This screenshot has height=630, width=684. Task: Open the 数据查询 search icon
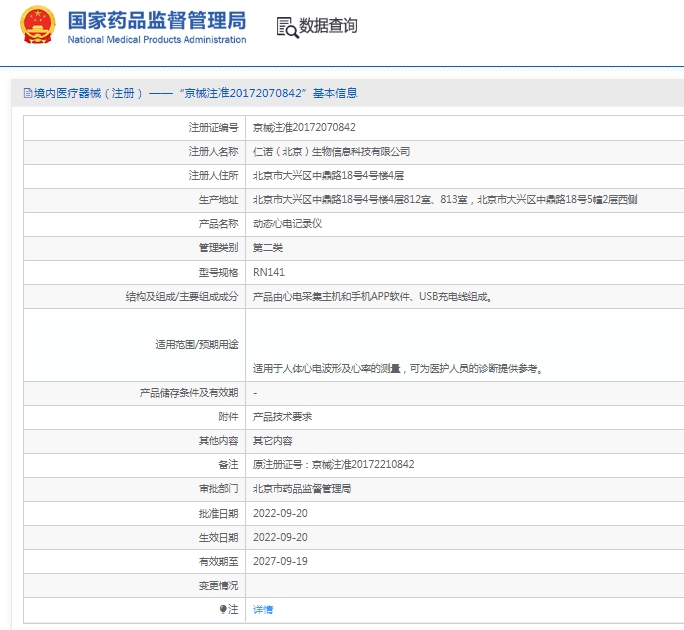287,27
